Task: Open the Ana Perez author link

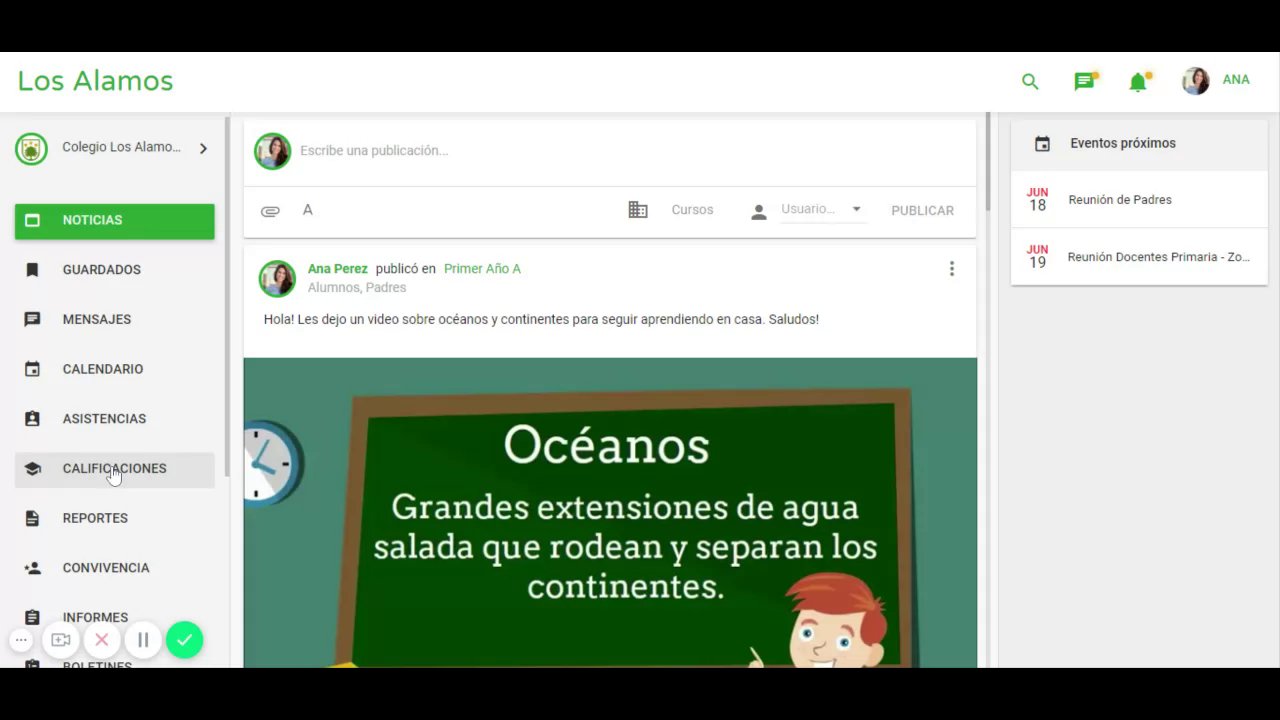Action: pyautogui.click(x=338, y=269)
